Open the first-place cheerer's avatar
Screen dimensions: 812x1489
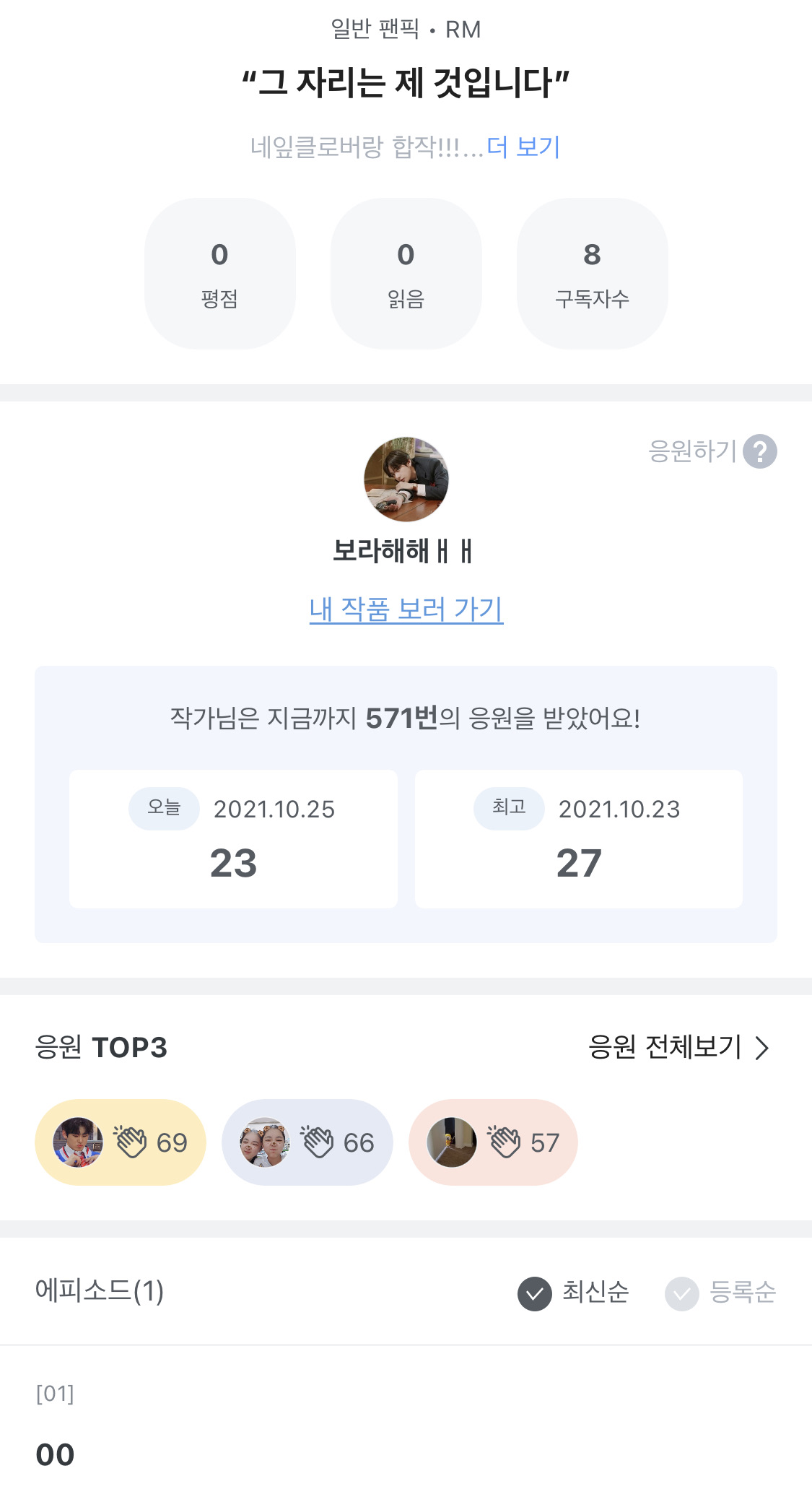pyautogui.click(x=78, y=1142)
